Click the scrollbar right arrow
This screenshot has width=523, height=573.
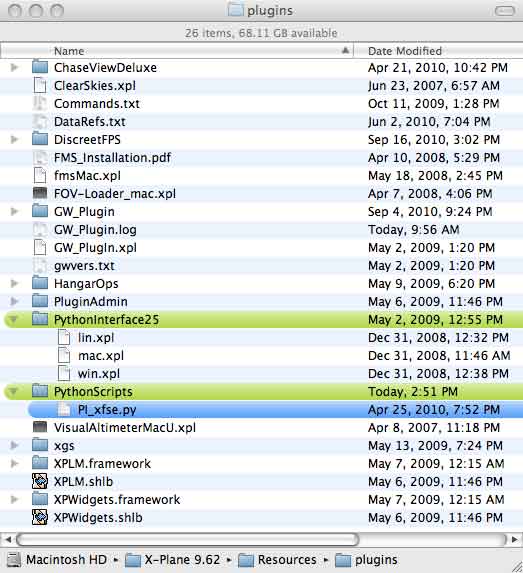coord(515,539)
